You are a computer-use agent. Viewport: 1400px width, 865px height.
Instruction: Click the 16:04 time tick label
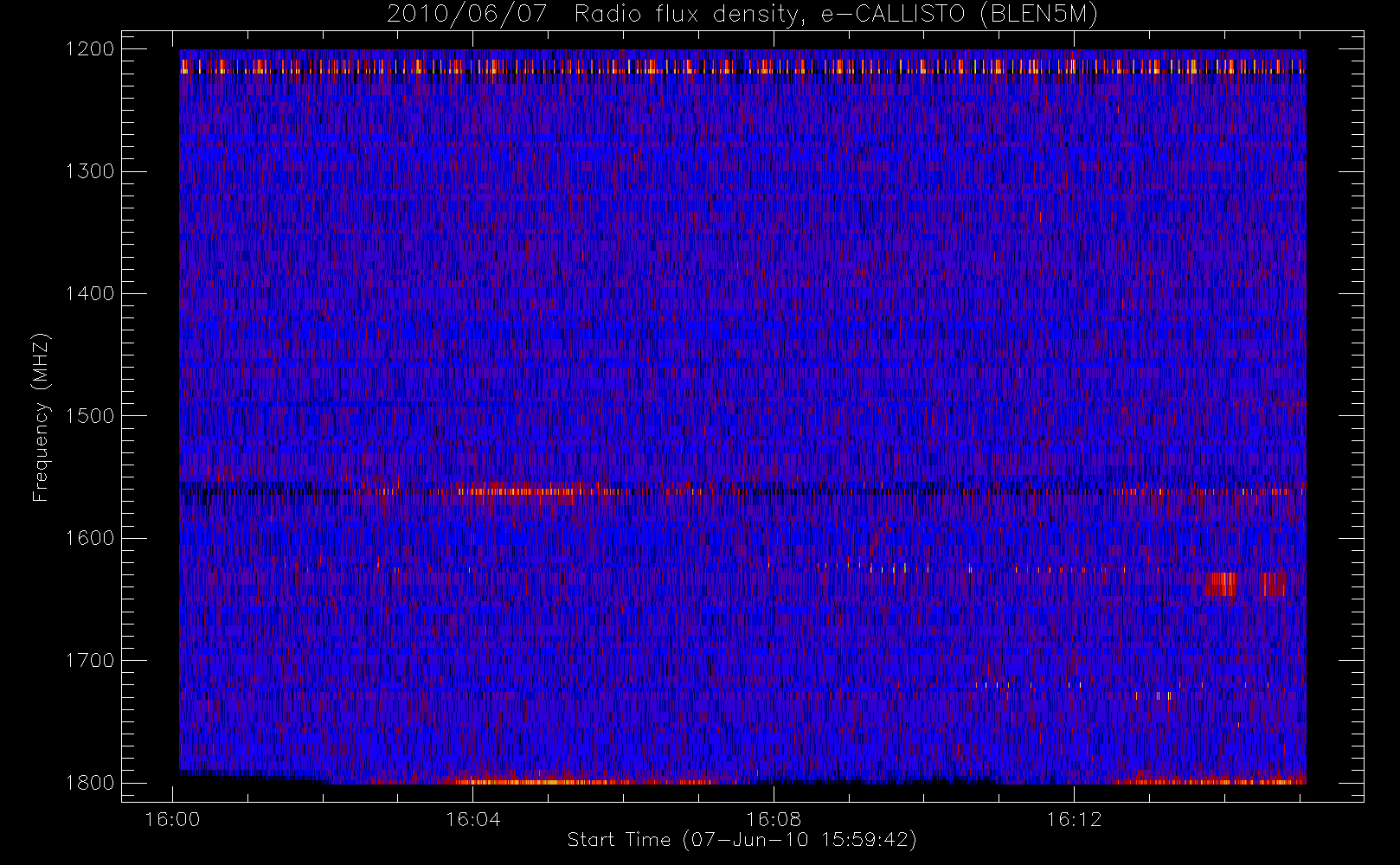pos(473,819)
